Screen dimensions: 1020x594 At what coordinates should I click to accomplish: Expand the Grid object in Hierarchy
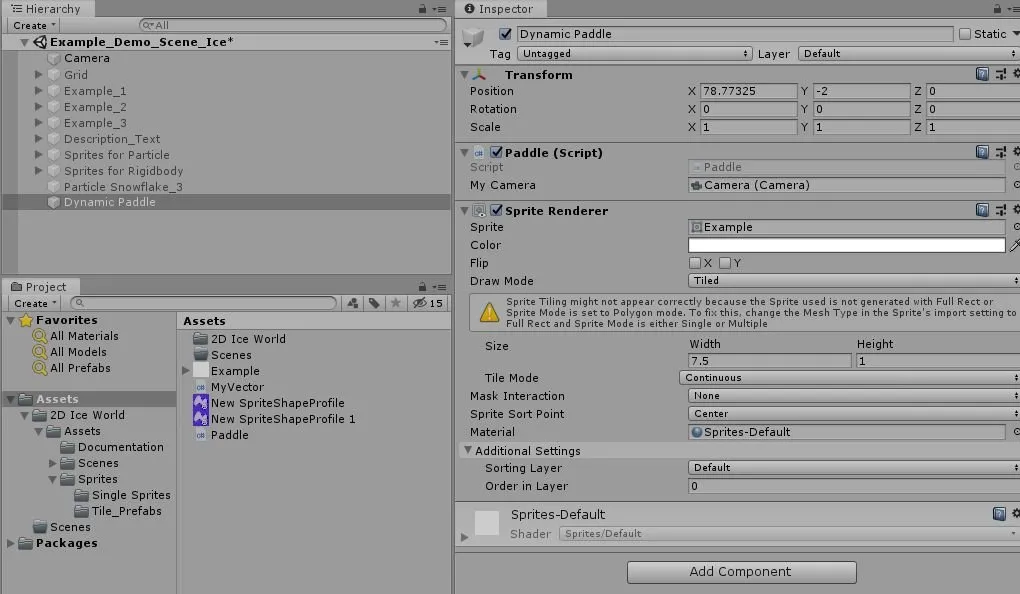tap(38, 75)
